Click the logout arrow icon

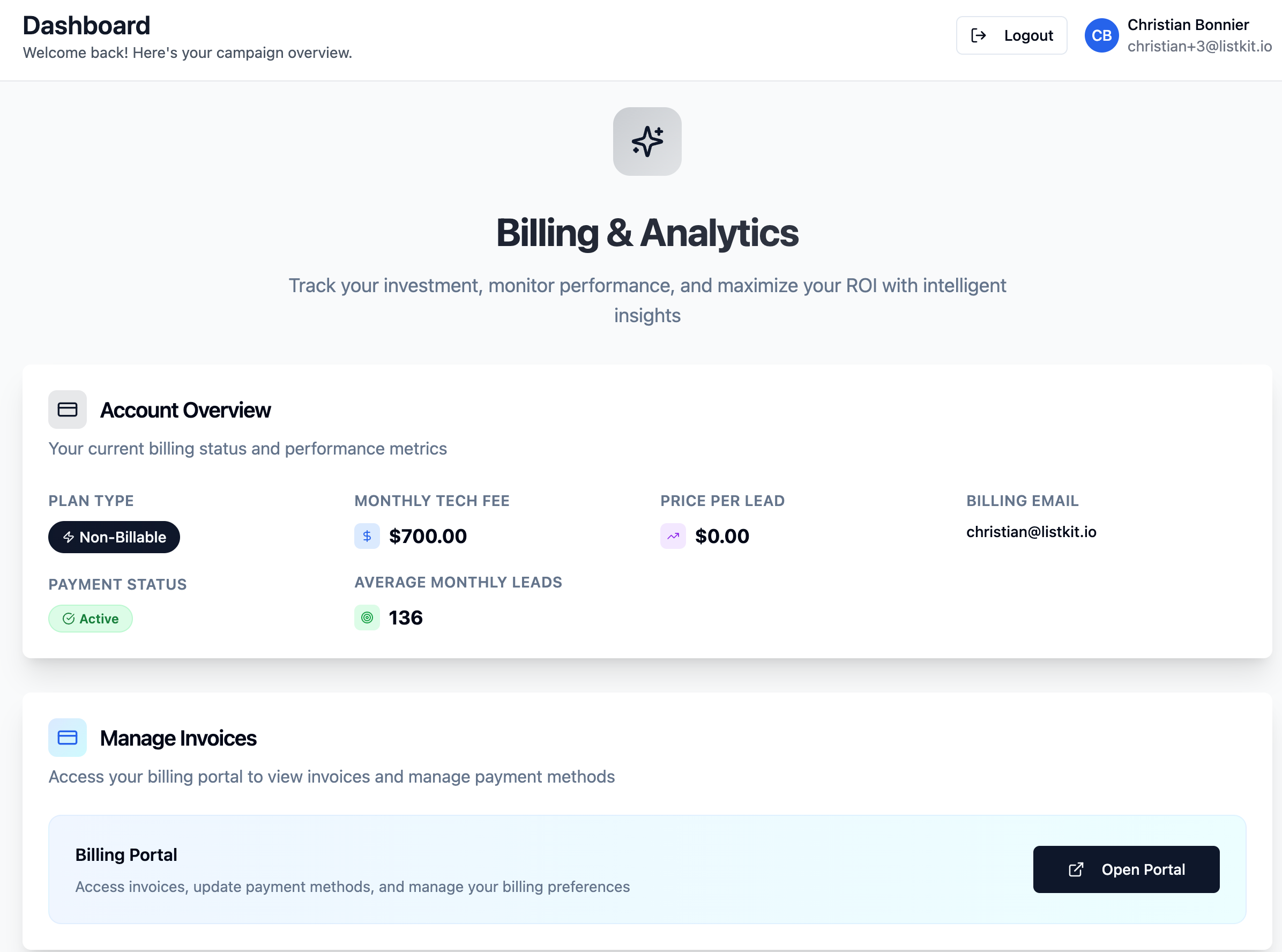[978, 36]
